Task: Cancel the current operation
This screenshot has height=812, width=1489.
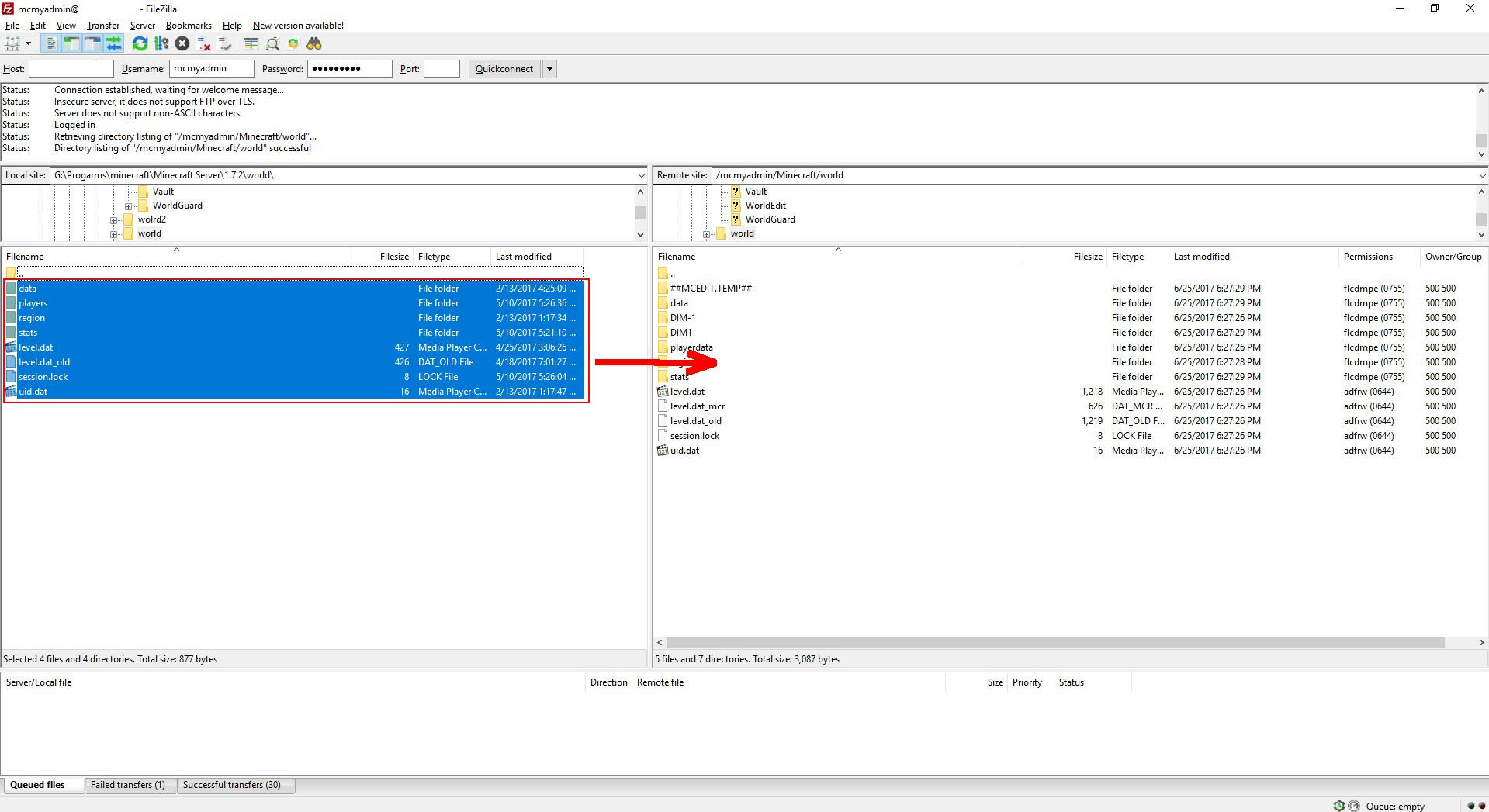Action: (x=182, y=43)
